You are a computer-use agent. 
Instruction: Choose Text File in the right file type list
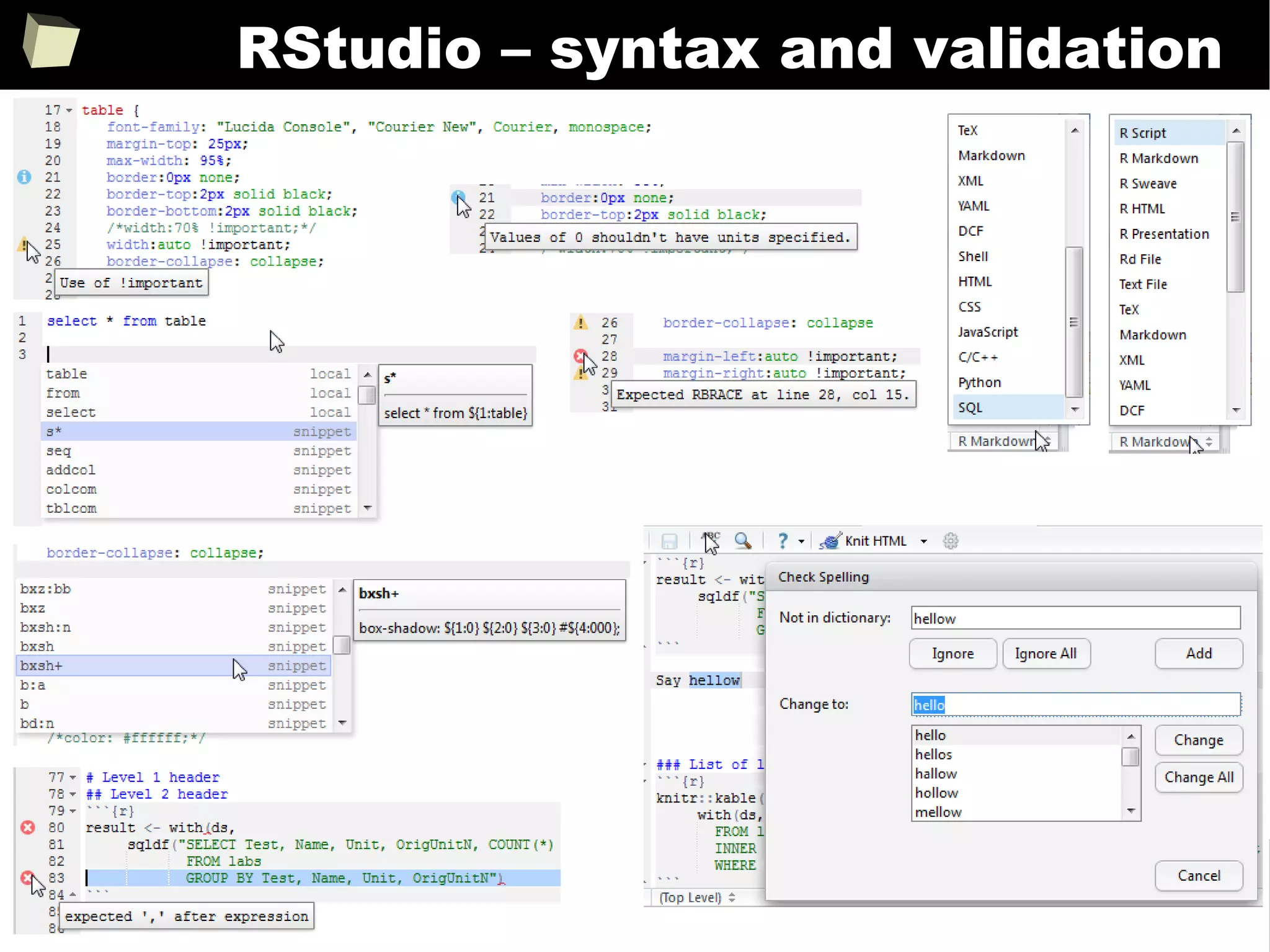click(x=1170, y=284)
